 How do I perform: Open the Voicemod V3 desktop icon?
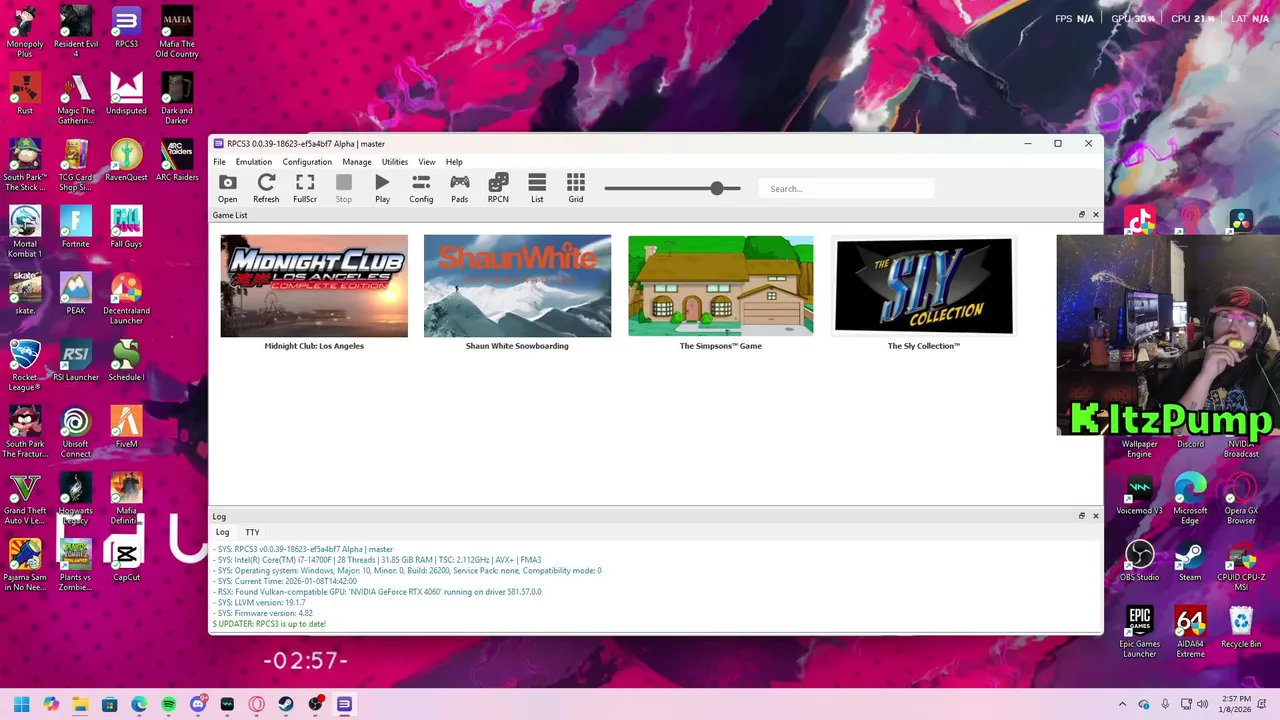1140,494
